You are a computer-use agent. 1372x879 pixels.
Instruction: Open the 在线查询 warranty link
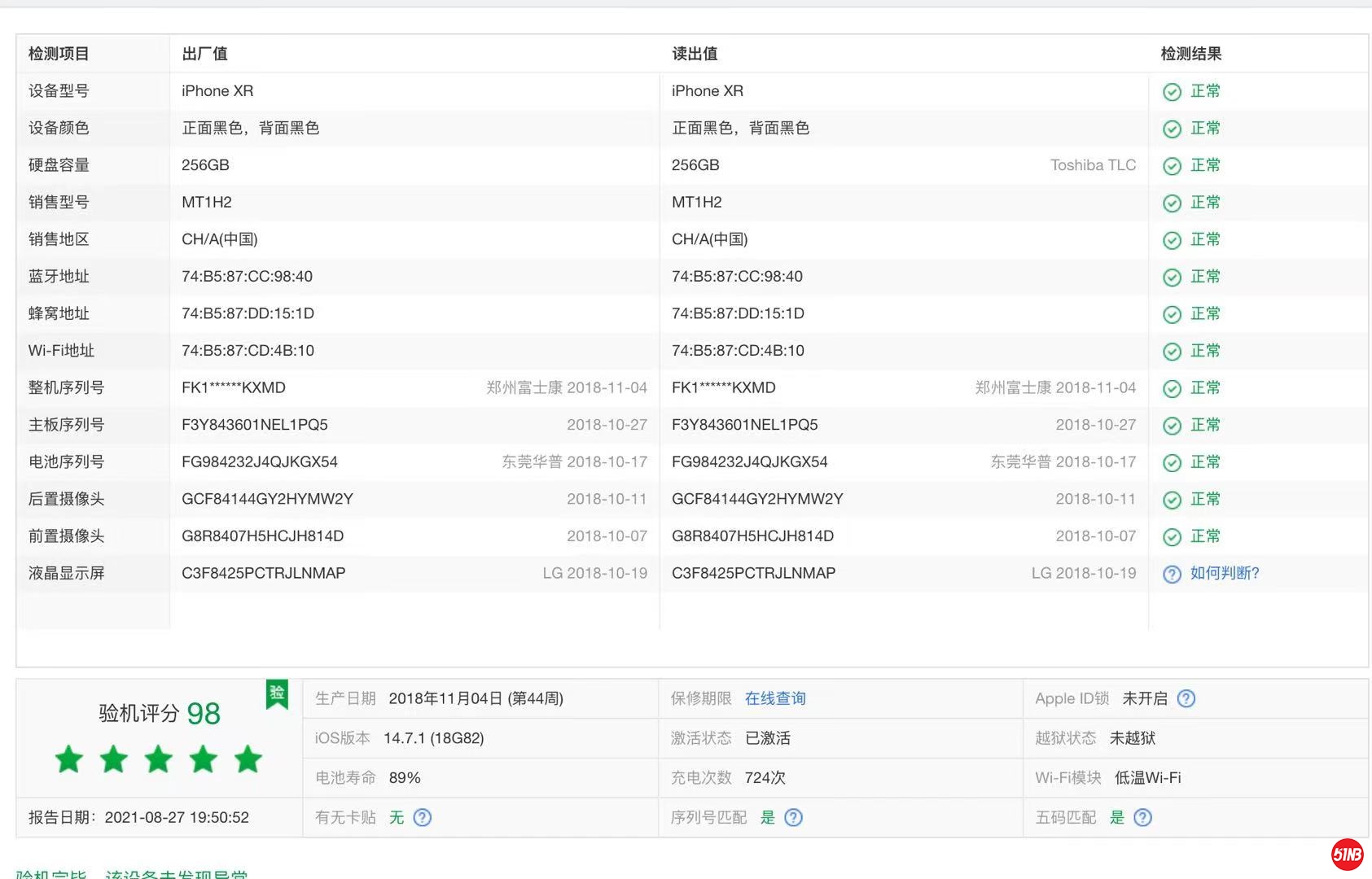coord(774,699)
